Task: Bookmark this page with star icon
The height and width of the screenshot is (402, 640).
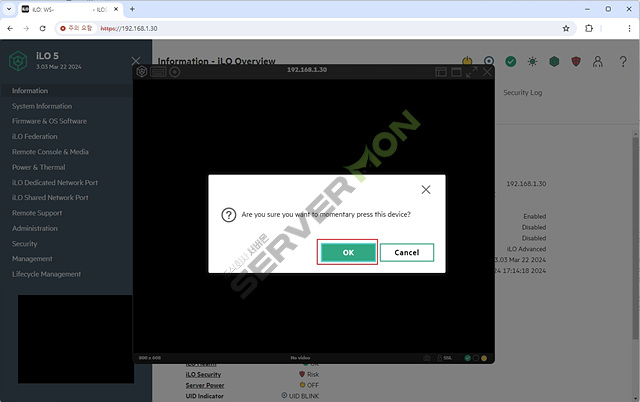Action: (566, 29)
